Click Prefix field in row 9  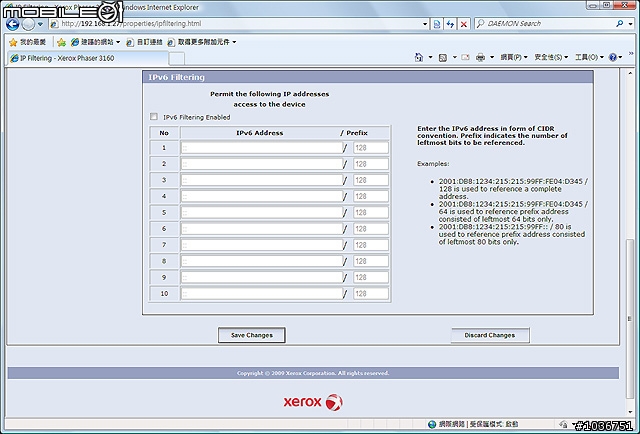(x=371, y=277)
